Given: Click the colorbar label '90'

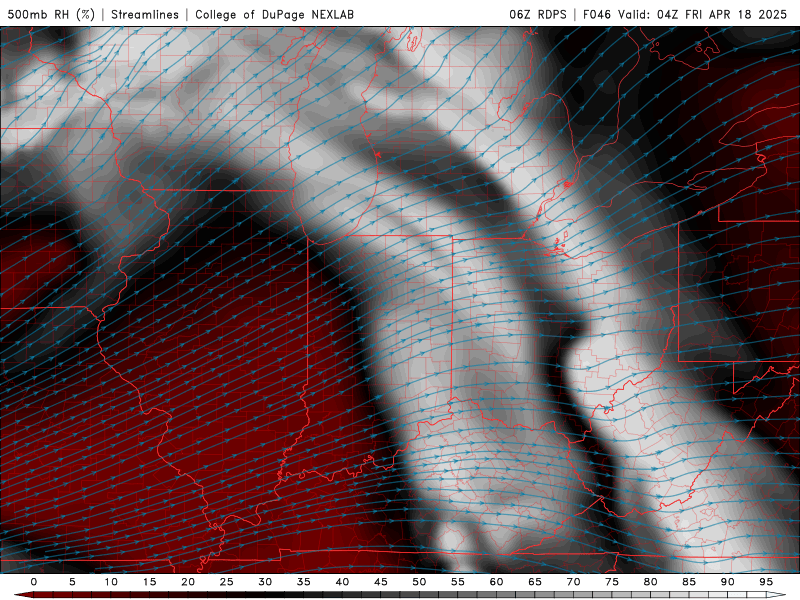Looking at the screenshot, I should pos(728,582).
